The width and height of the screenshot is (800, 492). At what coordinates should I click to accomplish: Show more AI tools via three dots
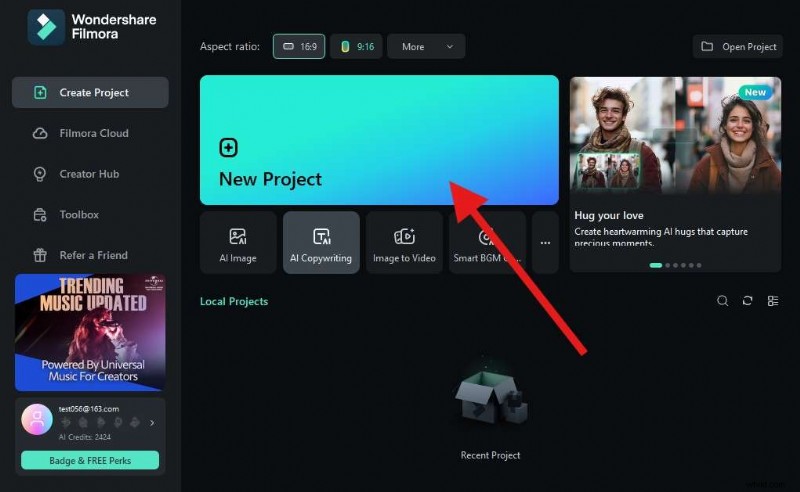(x=545, y=243)
